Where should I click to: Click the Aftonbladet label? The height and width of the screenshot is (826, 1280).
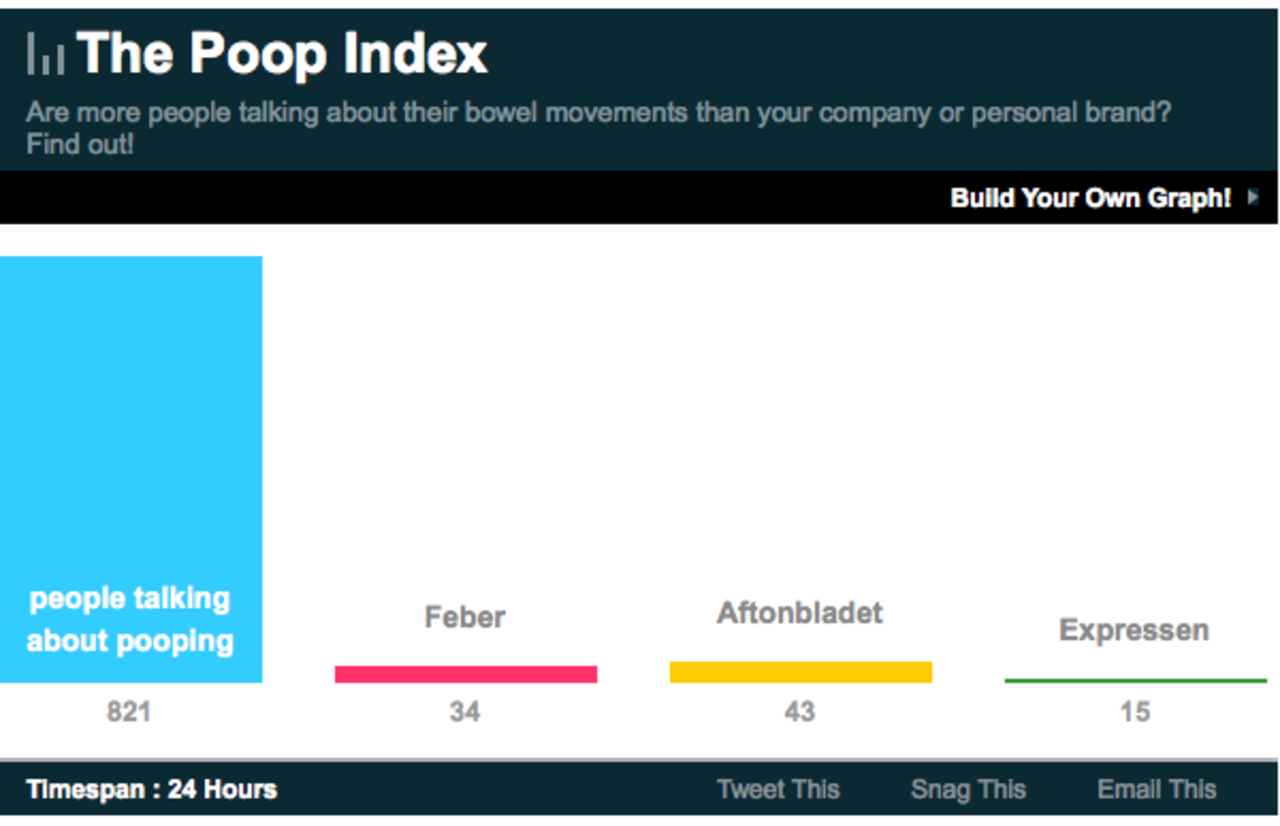[x=800, y=612]
